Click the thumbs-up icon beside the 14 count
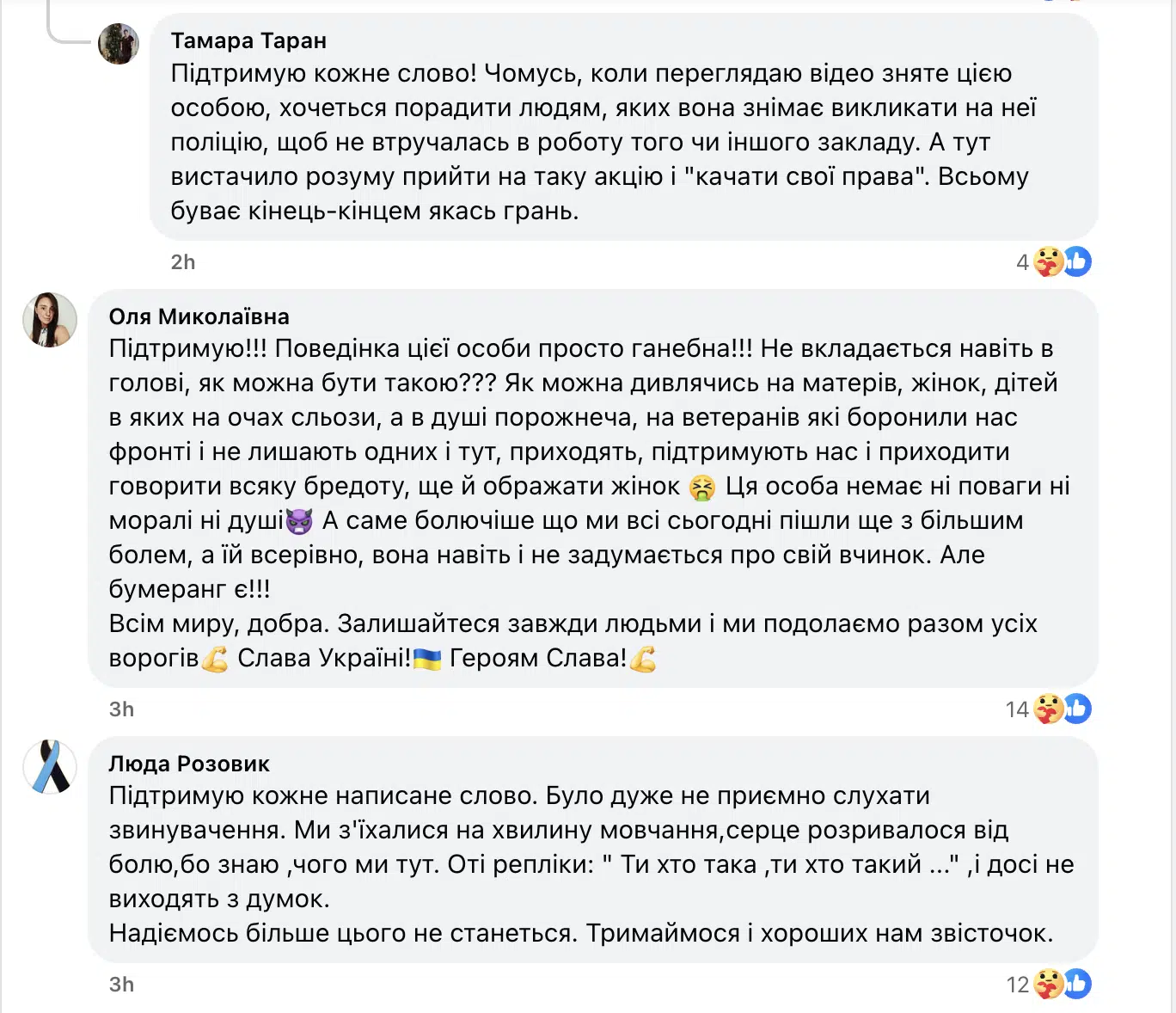 1078,709
